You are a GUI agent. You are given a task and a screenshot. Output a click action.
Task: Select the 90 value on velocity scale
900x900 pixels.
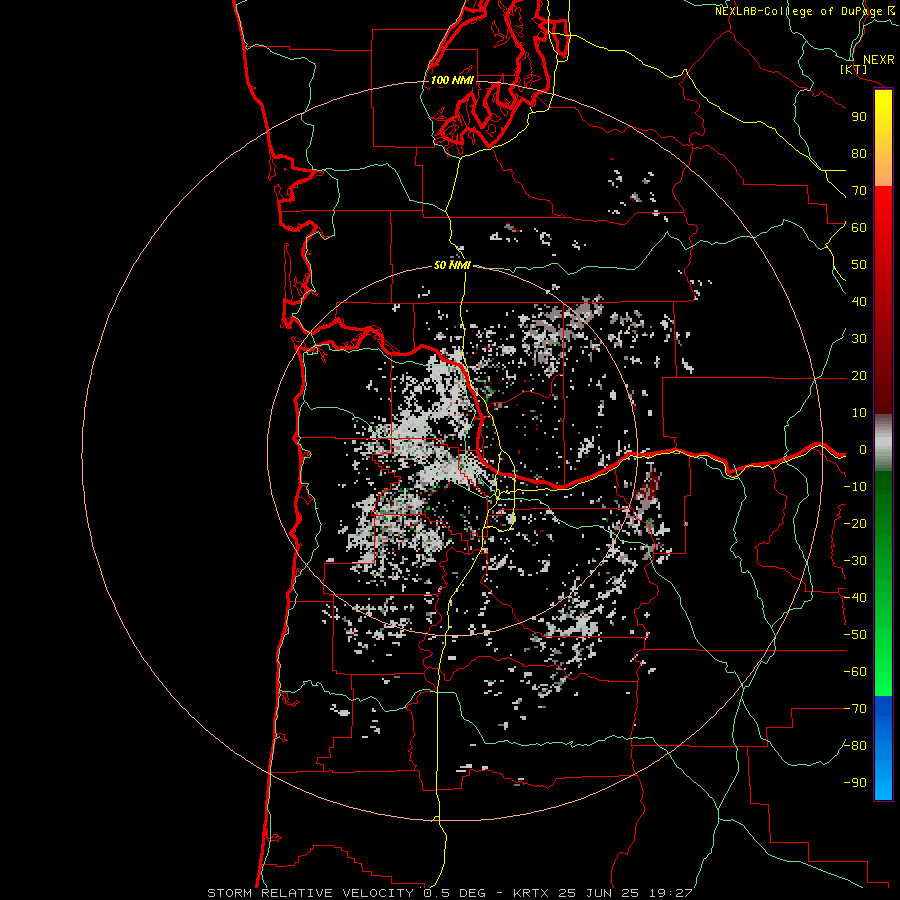pyautogui.click(x=859, y=117)
